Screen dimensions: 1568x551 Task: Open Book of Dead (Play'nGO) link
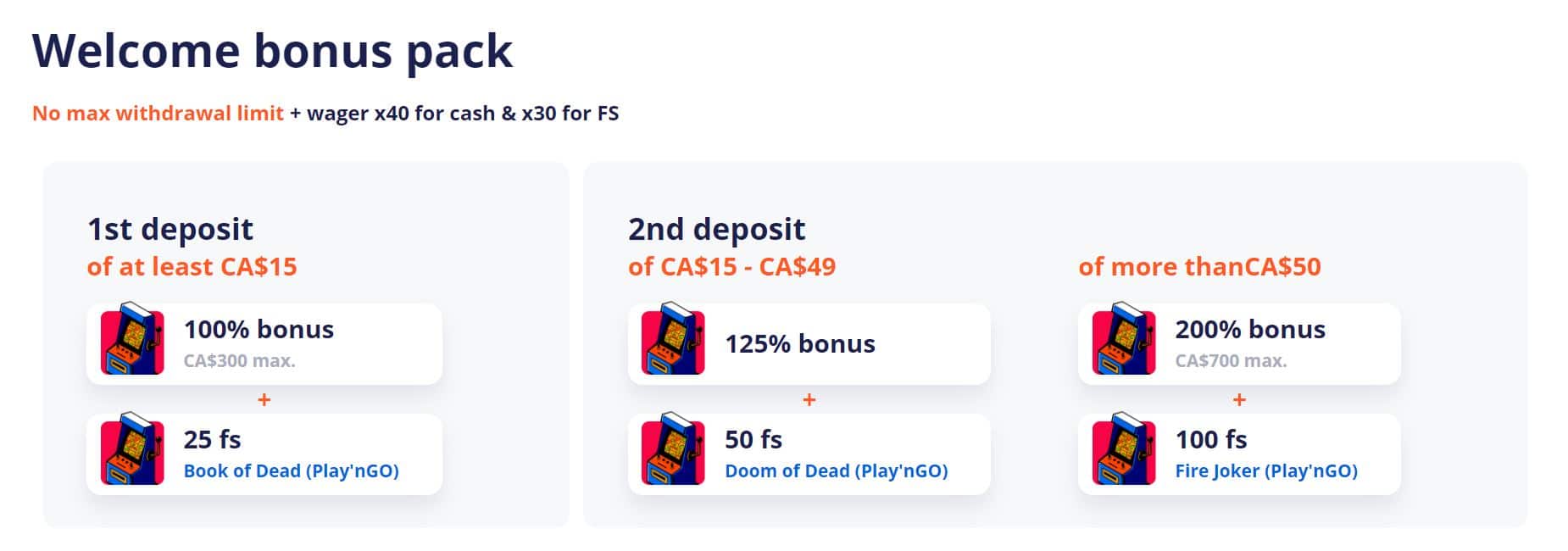(291, 471)
